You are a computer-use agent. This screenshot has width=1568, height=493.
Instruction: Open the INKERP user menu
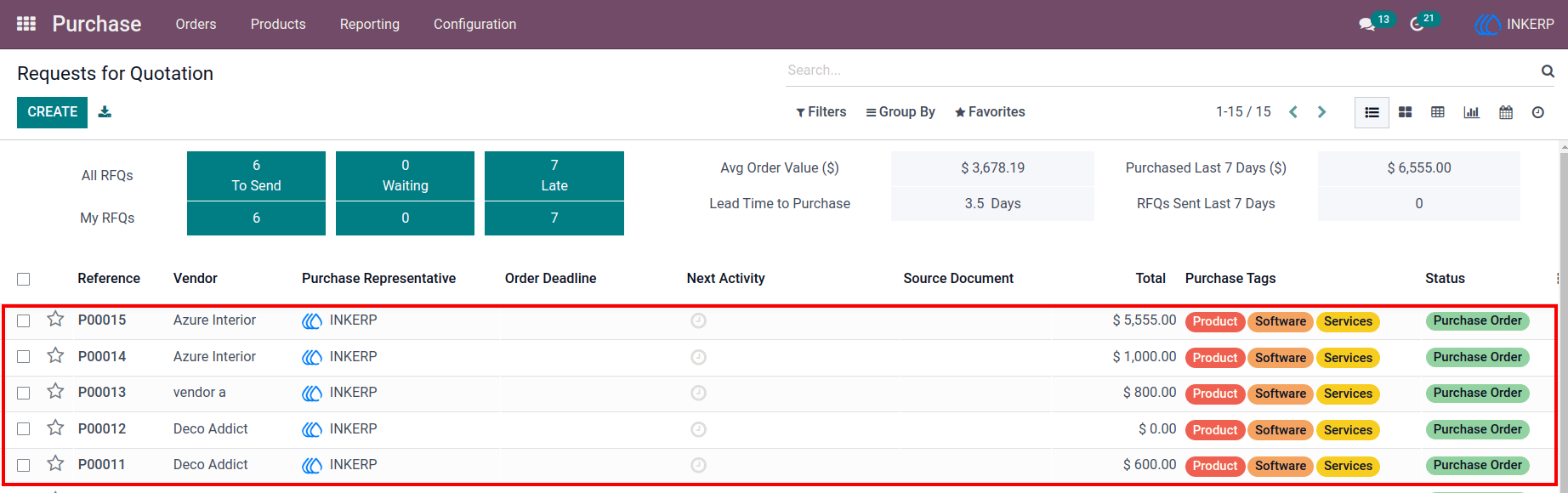1514,24
